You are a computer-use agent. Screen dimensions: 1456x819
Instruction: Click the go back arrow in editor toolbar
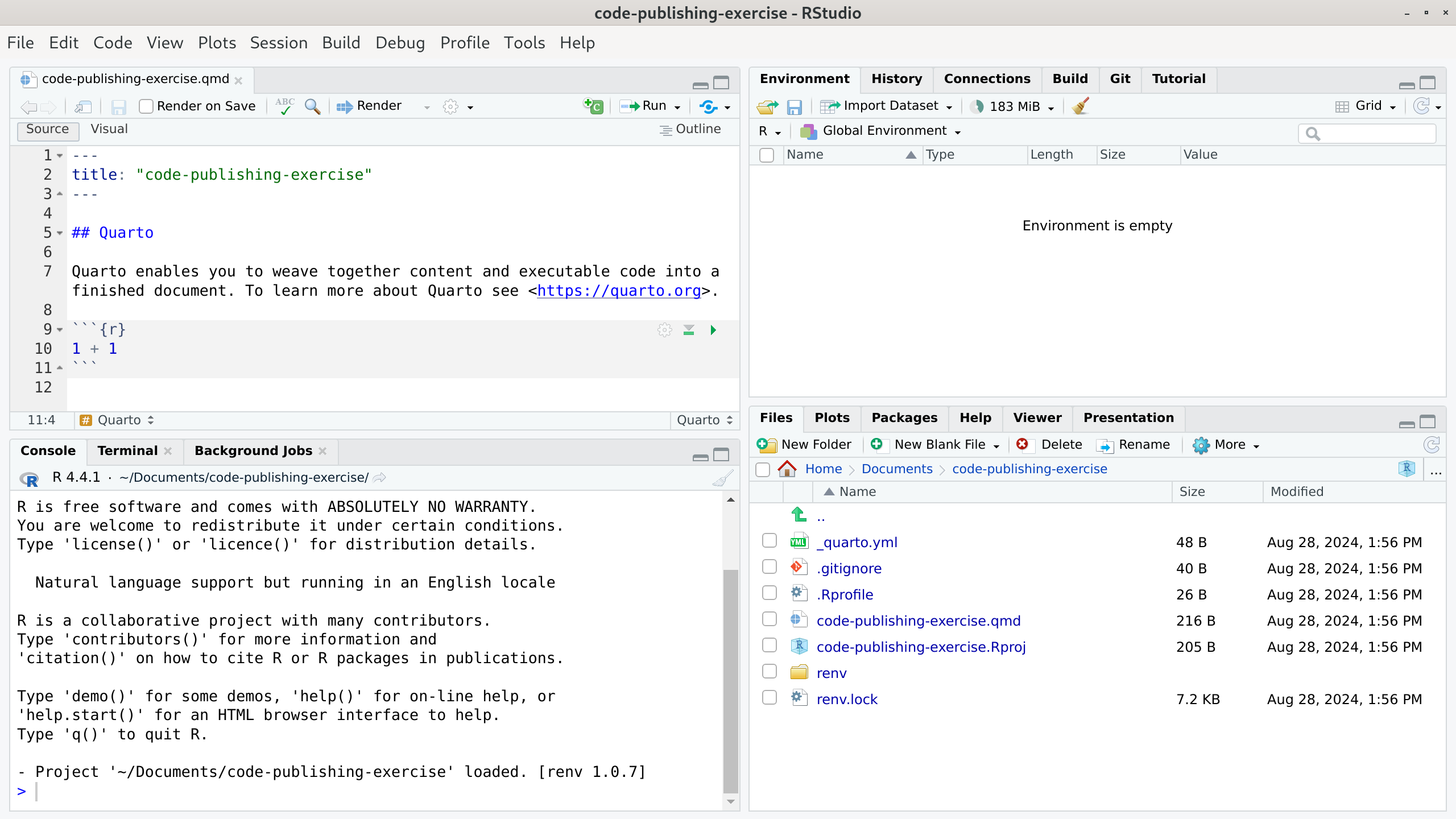[x=28, y=107]
